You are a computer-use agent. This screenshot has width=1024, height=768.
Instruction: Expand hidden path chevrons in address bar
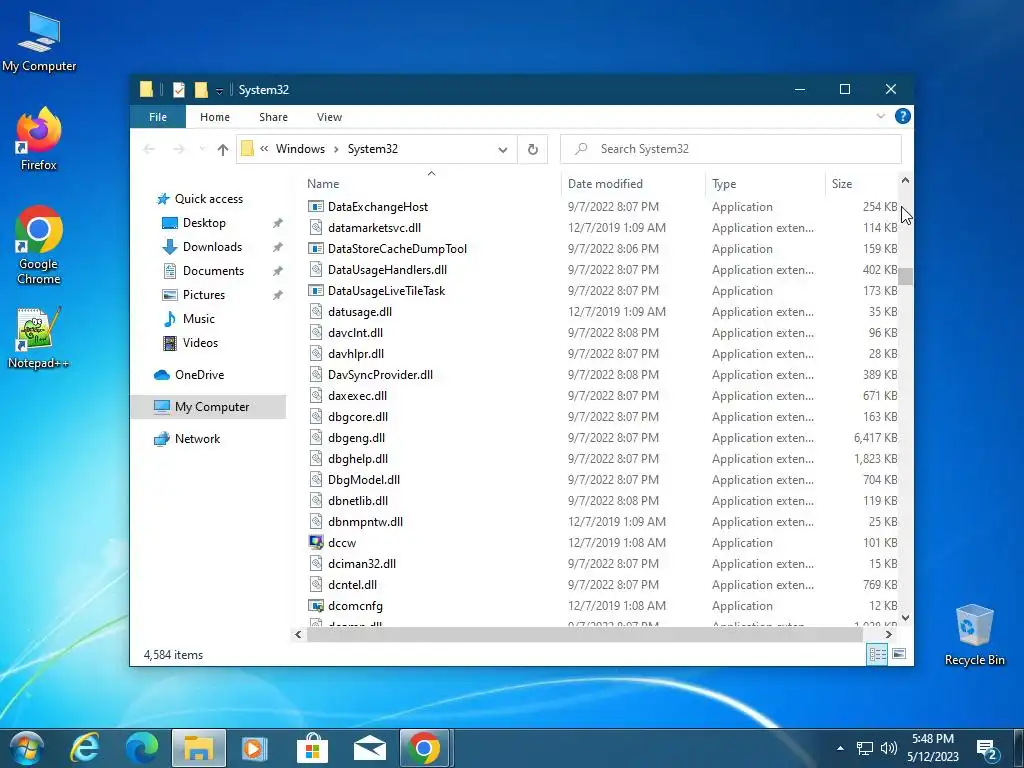pyautogui.click(x=264, y=149)
